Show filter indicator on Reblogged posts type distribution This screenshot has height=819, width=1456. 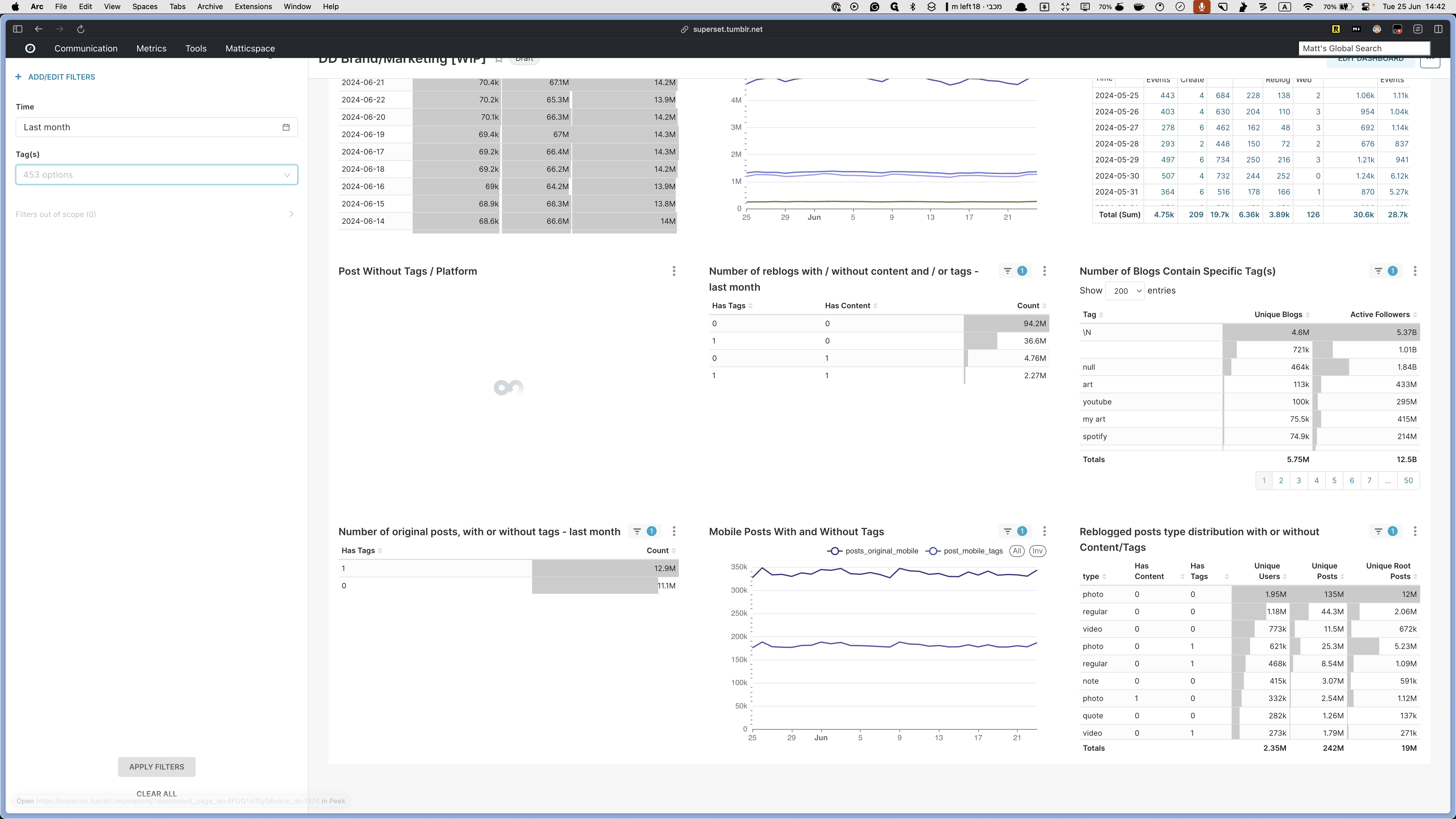(1385, 531)
